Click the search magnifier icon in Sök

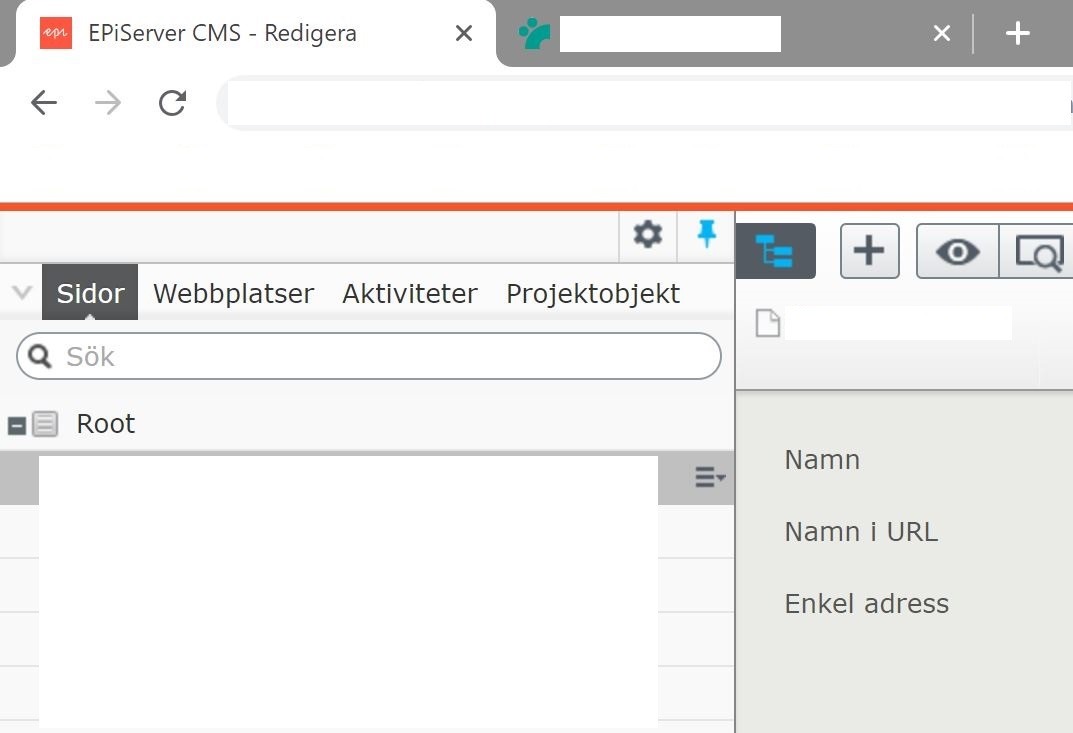[40, 356]
